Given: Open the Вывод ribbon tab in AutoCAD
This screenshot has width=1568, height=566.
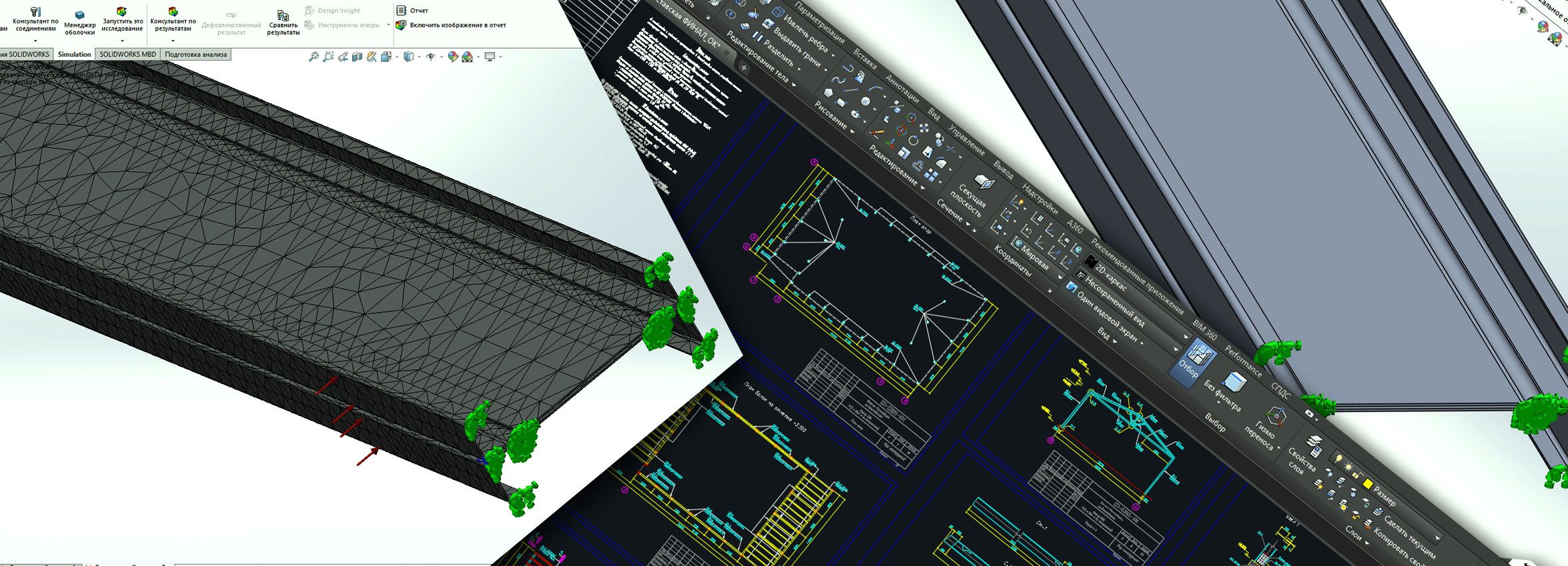Looking at the screenshot, I should (x=1003, y=169).
